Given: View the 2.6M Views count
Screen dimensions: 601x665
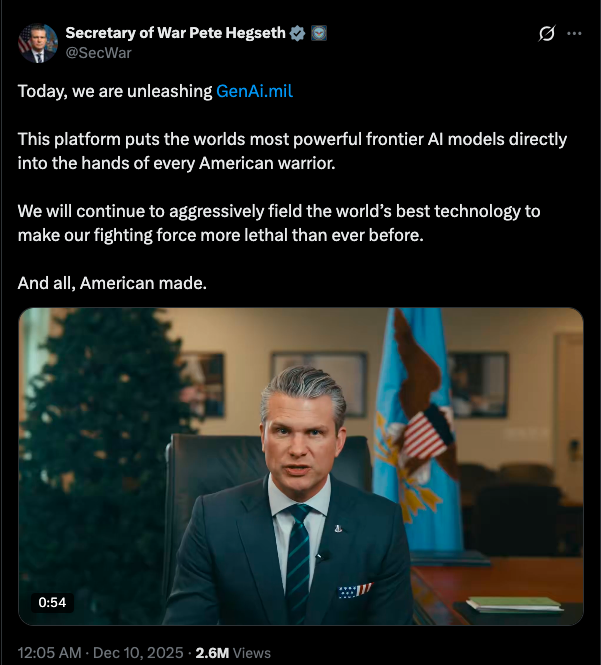Looking at the screenshot, I should click(x=232, y=652).
